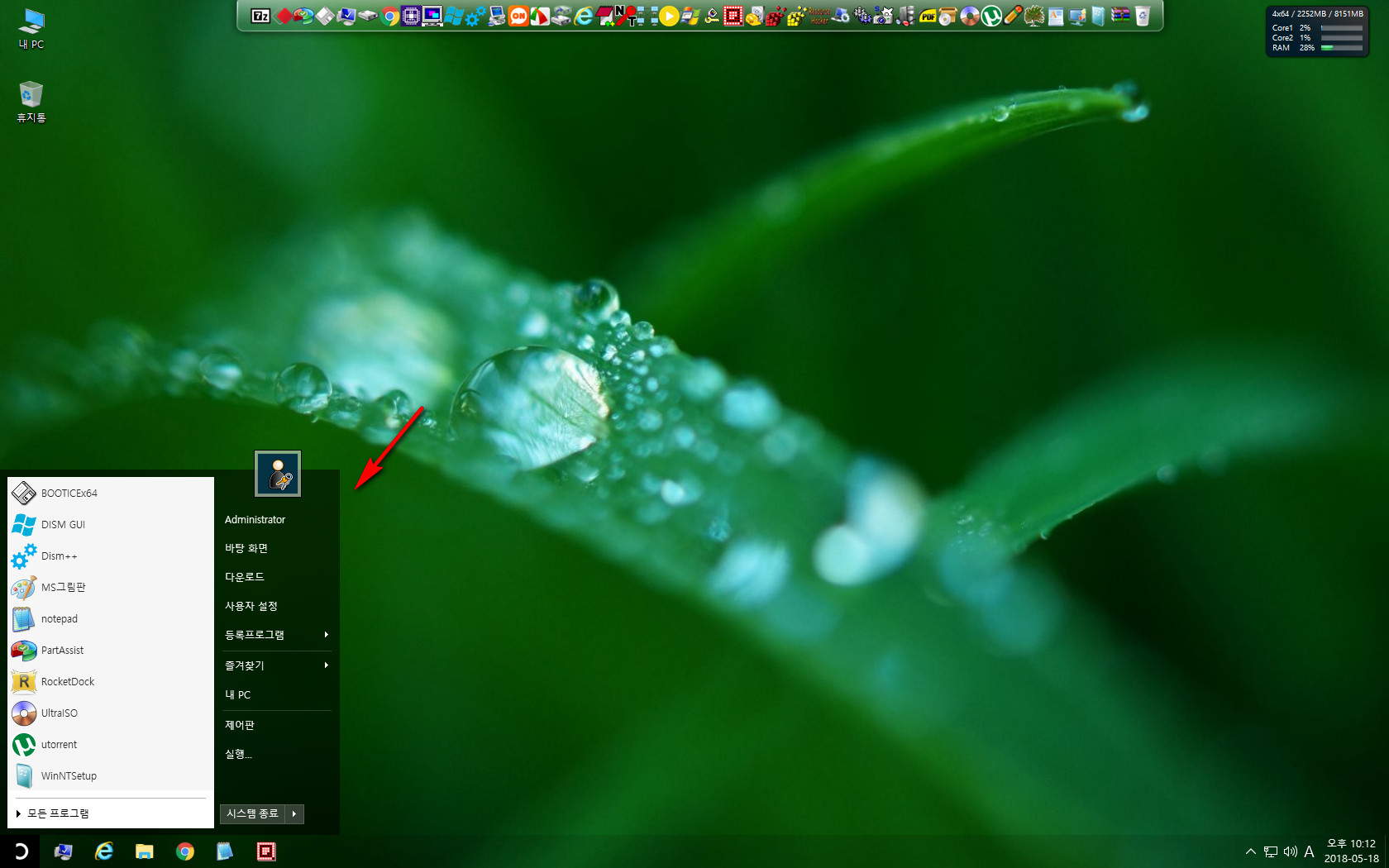Expand 모든 프로그램 (All Programs)

[x=110, y=813]
